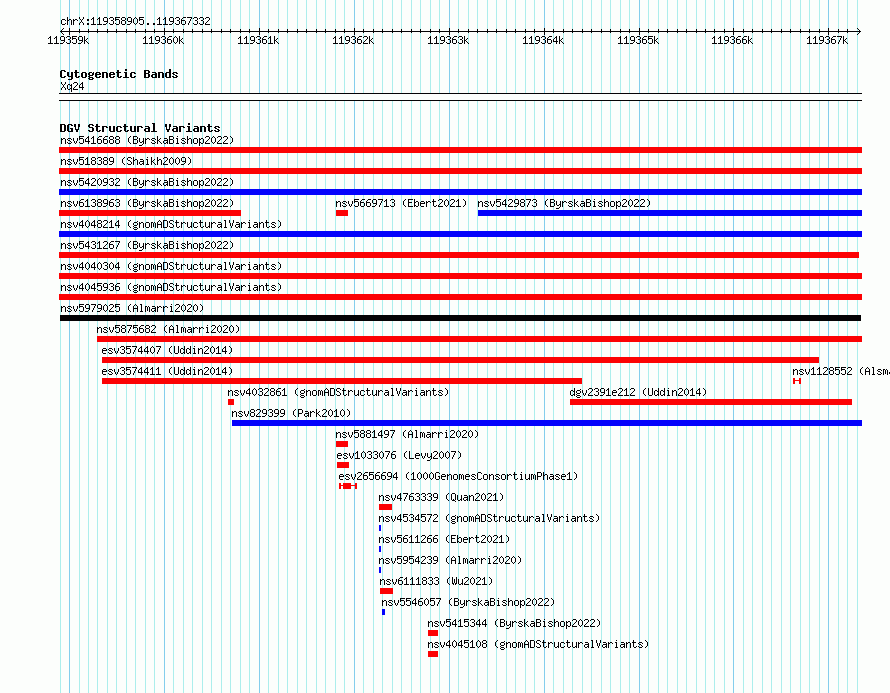
Task: Click the 119366k ruler tick label
Action: click(732, 40)
